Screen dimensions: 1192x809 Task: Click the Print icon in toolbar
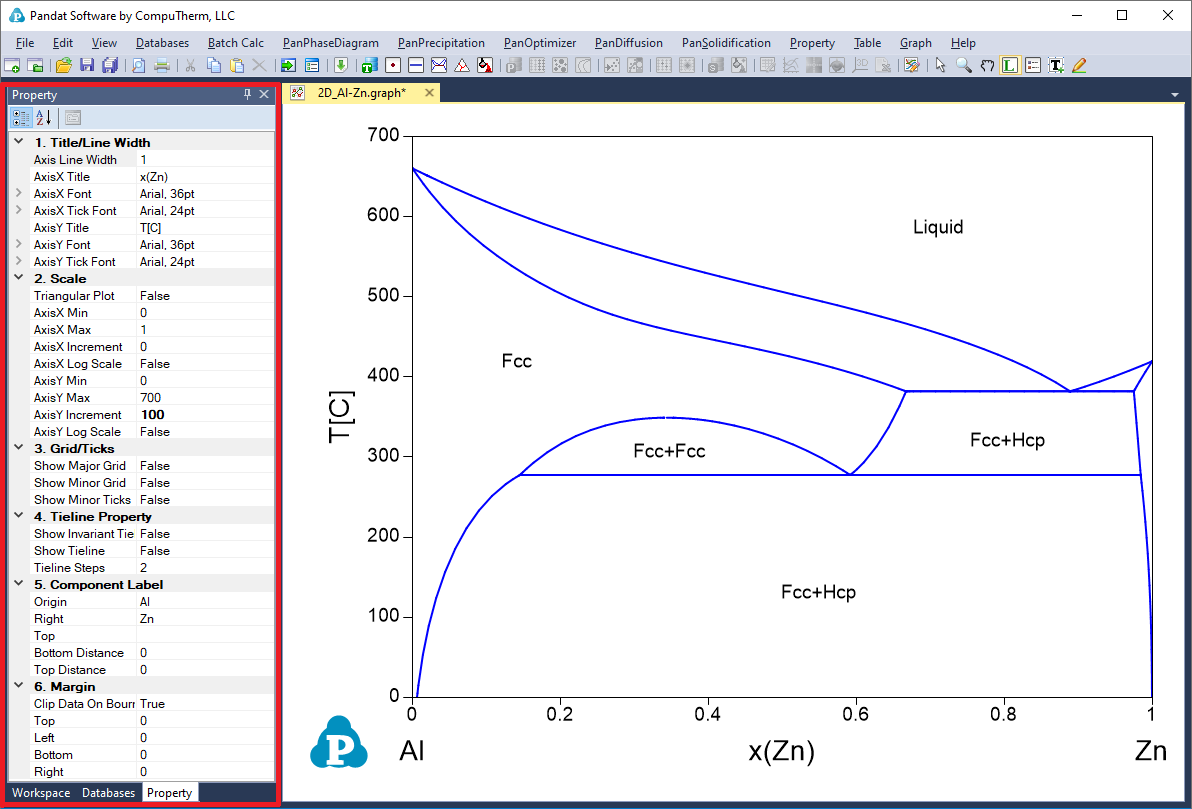161,66
